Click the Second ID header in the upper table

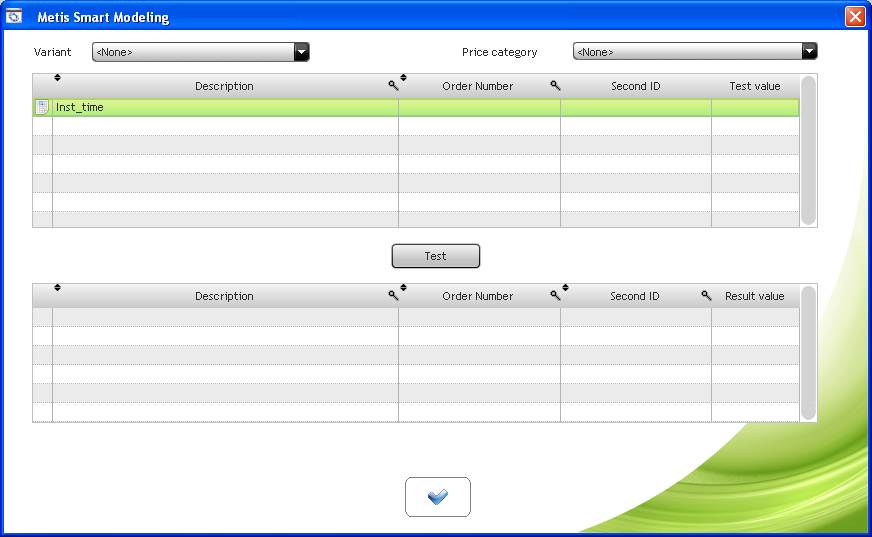coord(636,86)
